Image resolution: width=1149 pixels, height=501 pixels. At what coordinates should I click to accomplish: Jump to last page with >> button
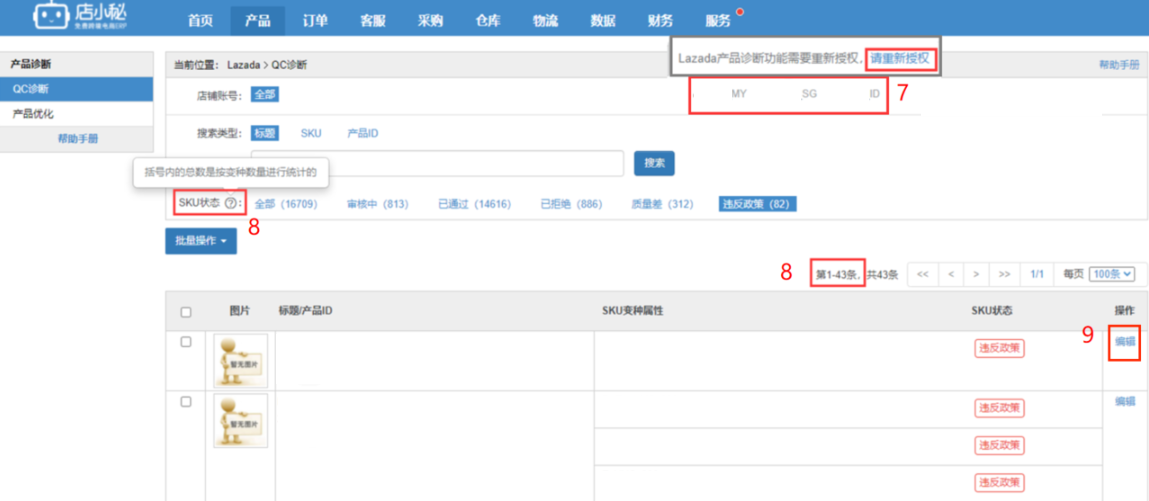coord(1004,274)
